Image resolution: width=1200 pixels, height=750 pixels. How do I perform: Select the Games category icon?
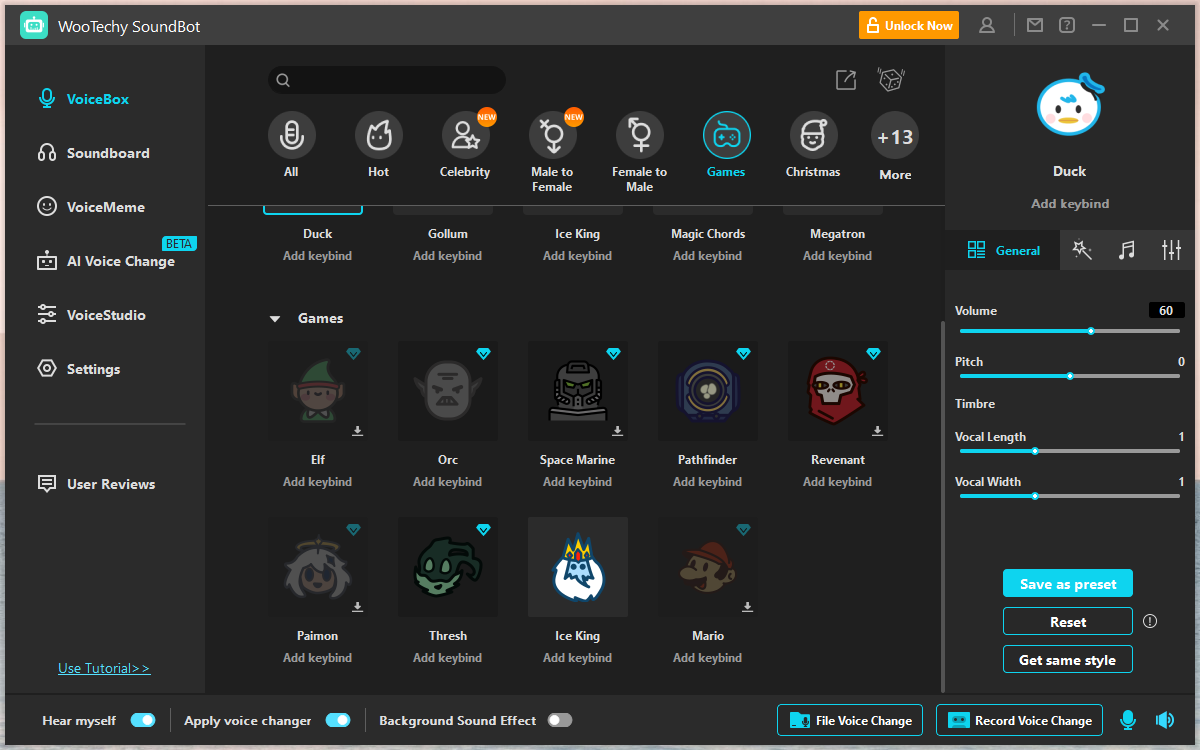coord(727,135)
